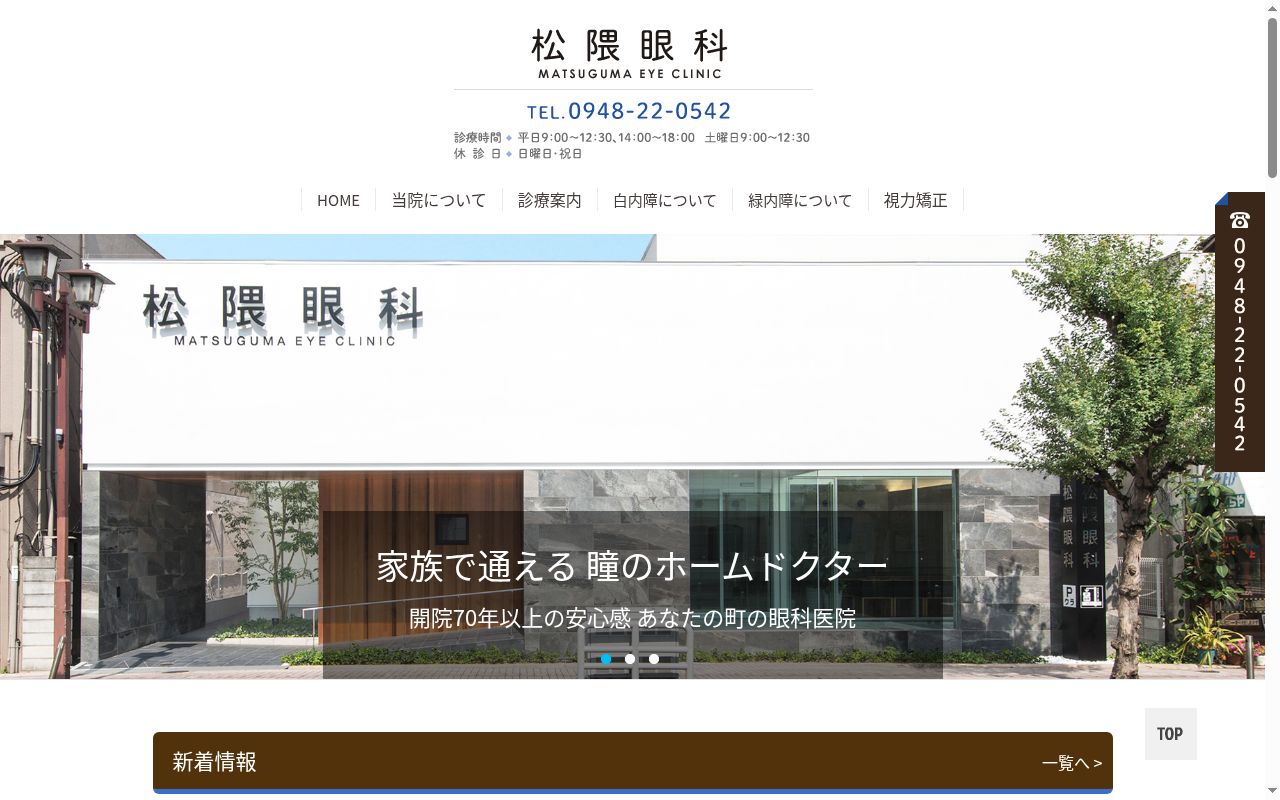Image resolution: width=1280 pixels, height=800 pixels.
Task: Click the 開院70年以上の安心感 subtitle text
Action: (632, 618)
